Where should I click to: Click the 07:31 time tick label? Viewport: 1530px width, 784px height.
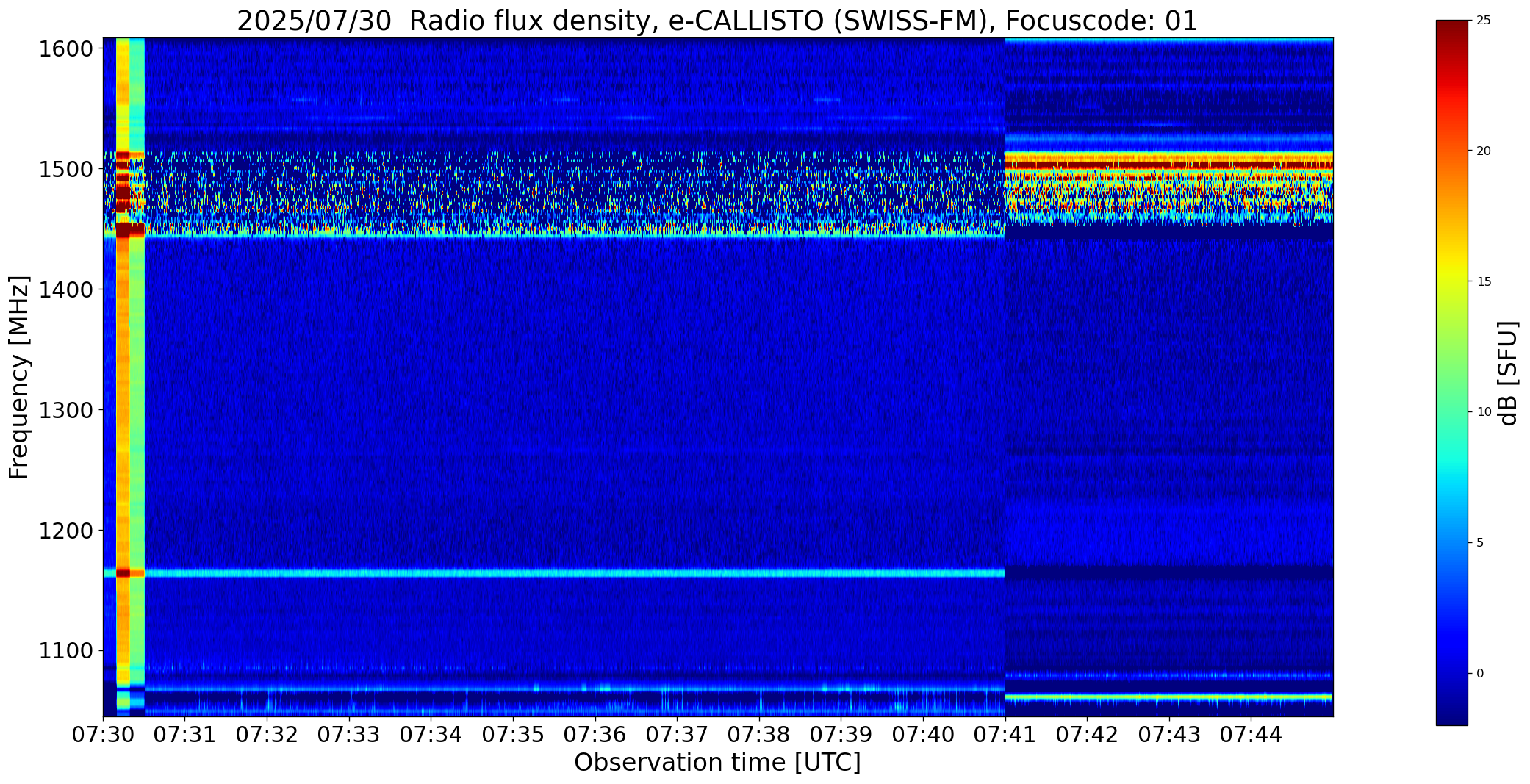[x=185, y=734]
